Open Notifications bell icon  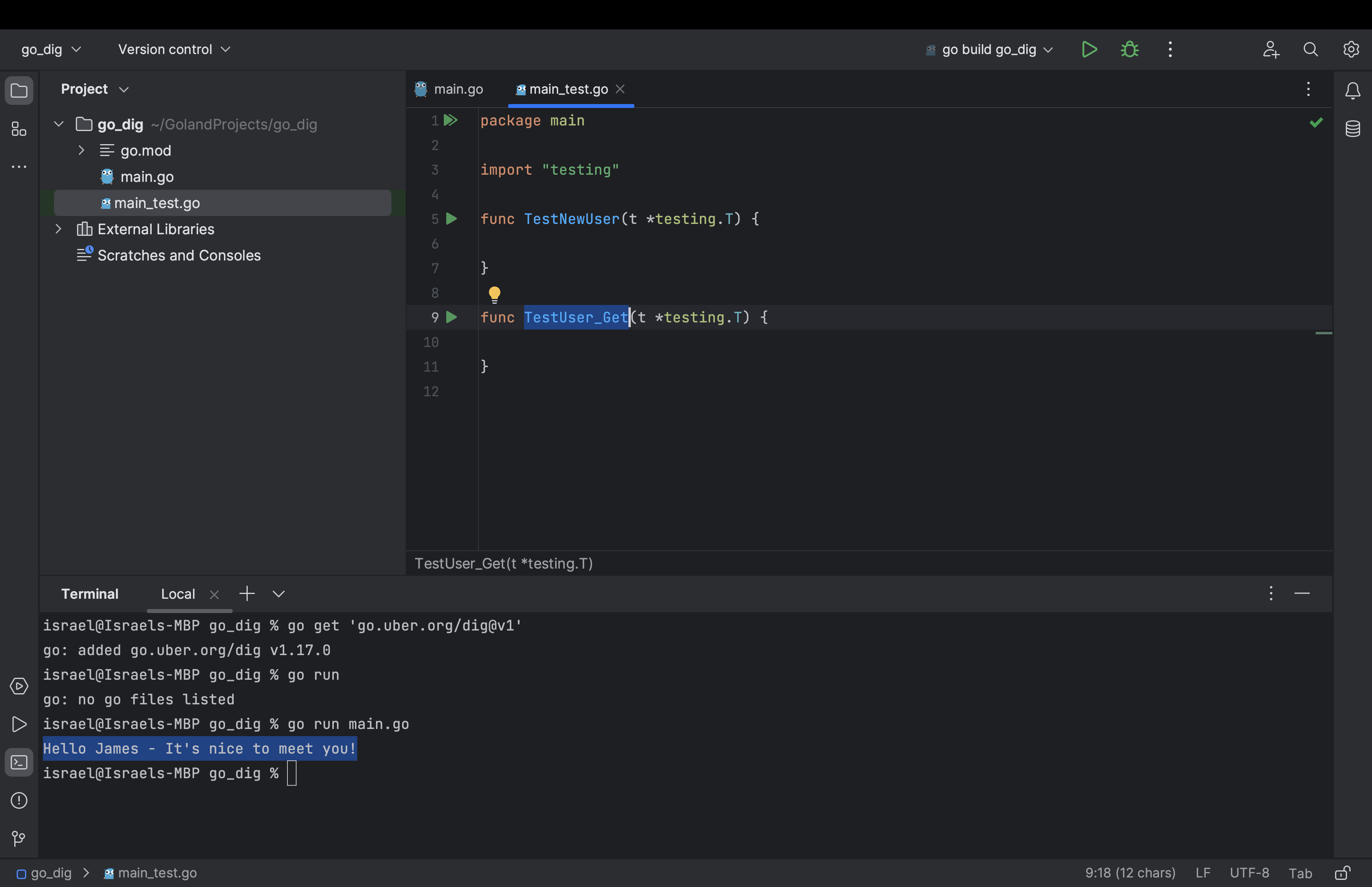1352,91
